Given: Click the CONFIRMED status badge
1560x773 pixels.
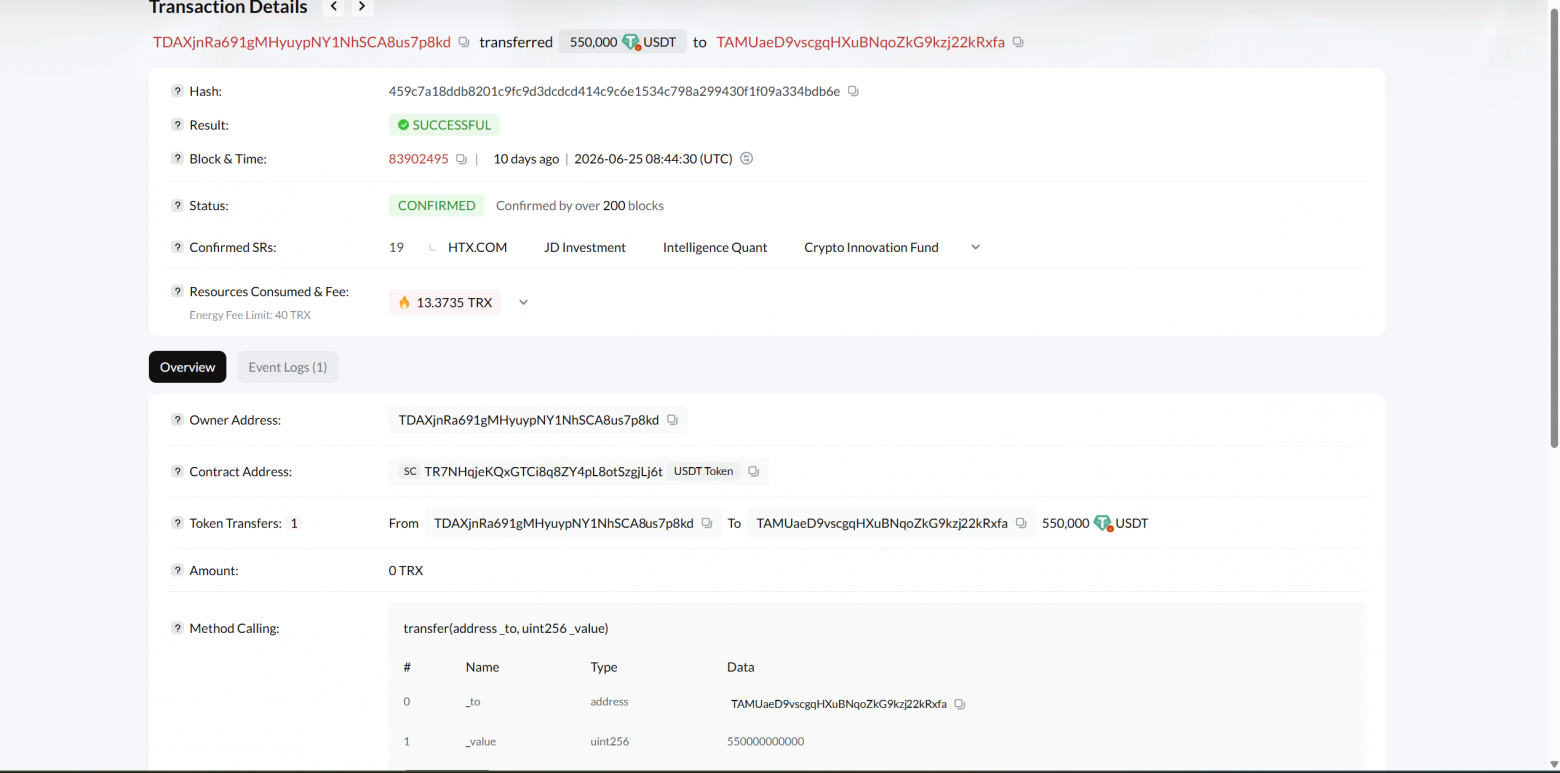Looking at the screenshot, I should (x=436, y=205).
